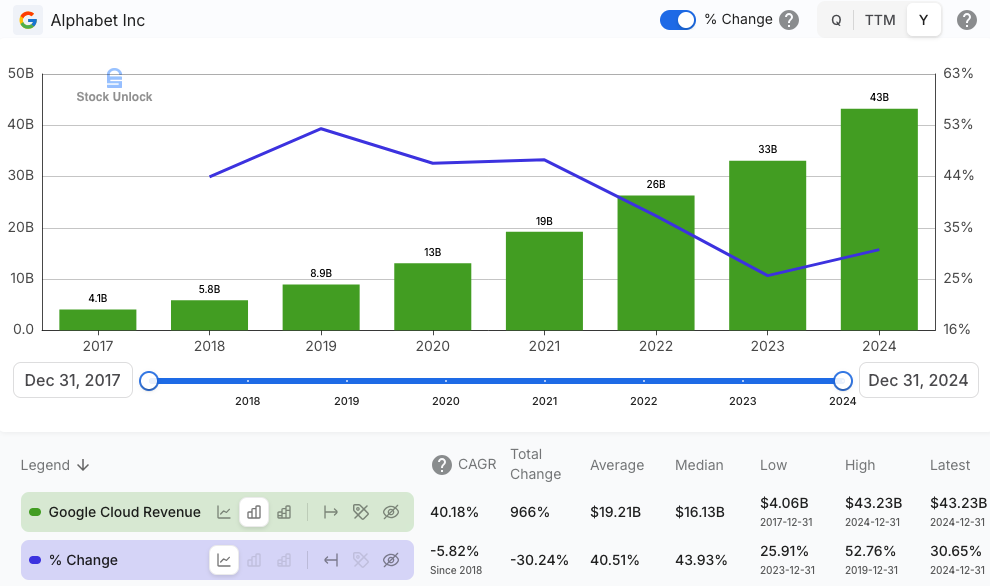
Task: Switch to quarterly Q view
Action: pos(836,20)
